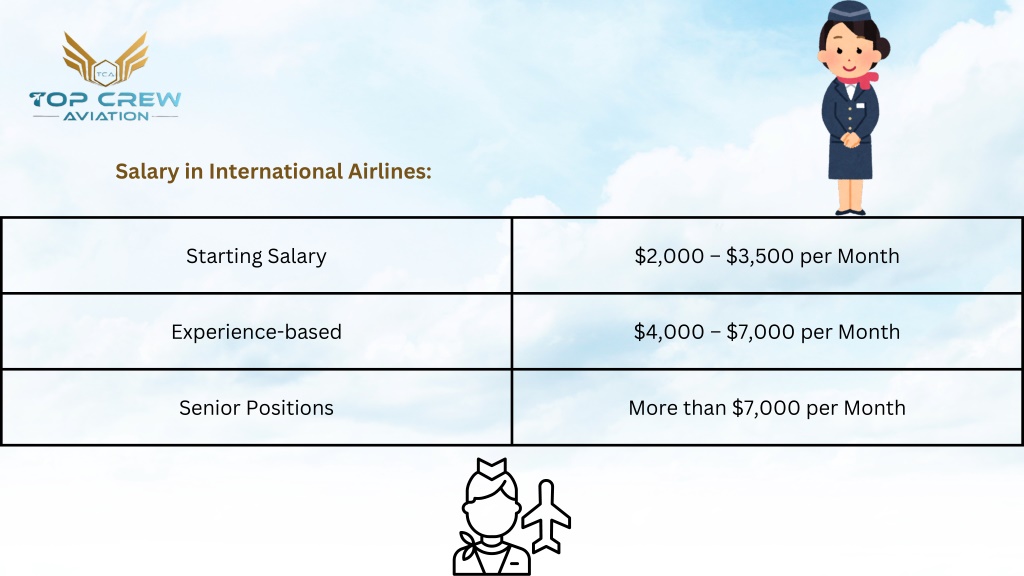This screenshot has height=576, width=1024.
Task: Click the line-art attendant's neck scarf
Action: coord(470,547)
